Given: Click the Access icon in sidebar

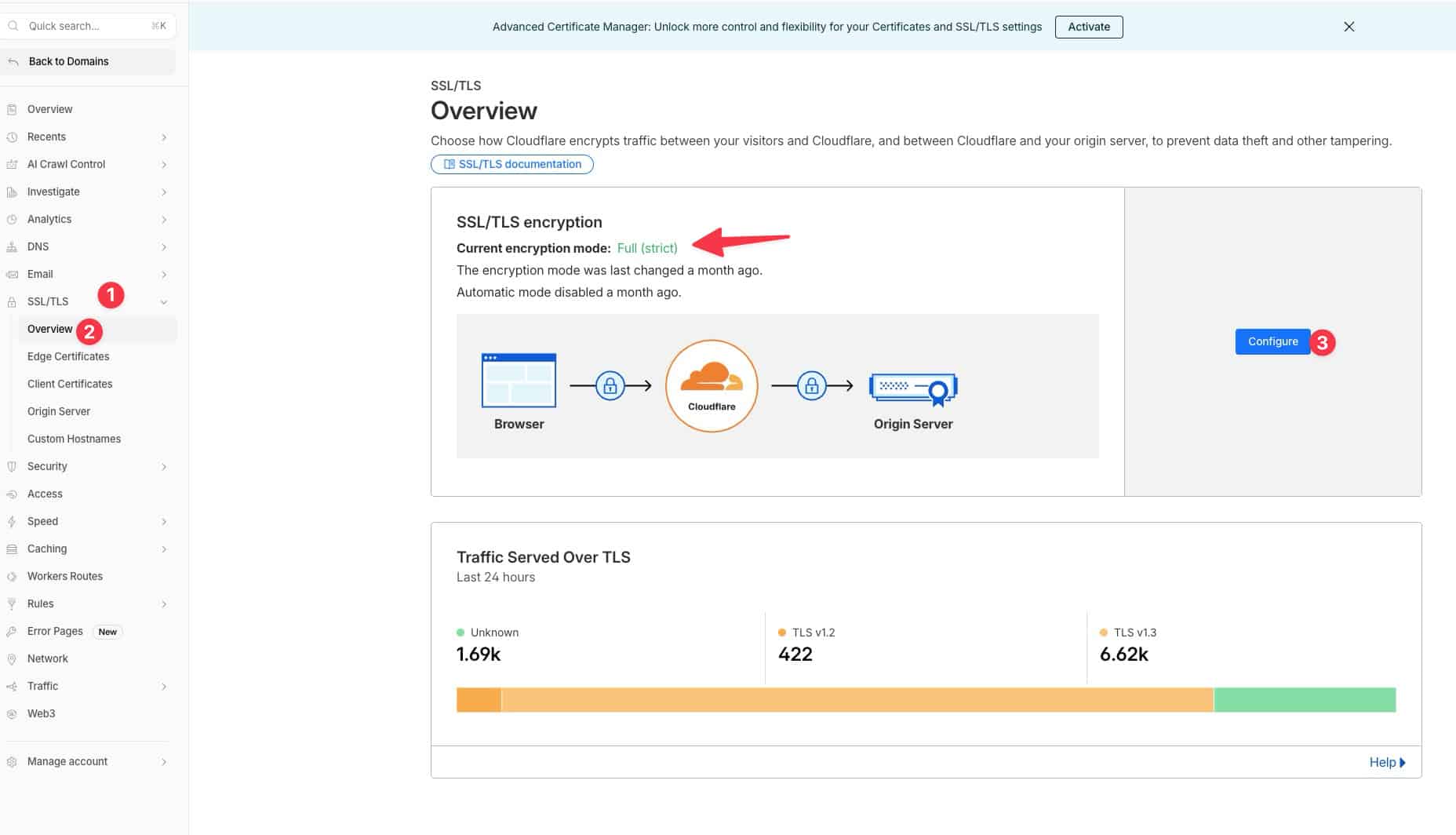Looking at the screenshot, I should tap(12, 494).
